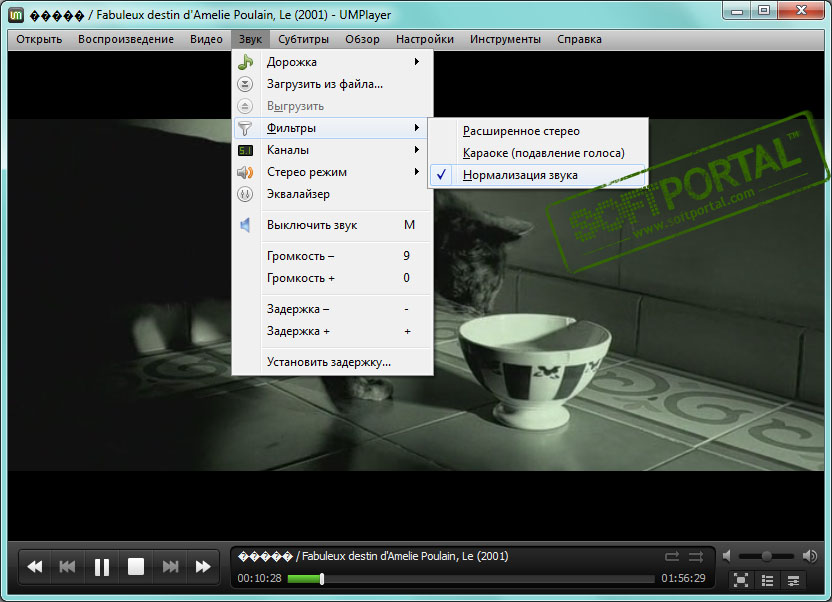The width and height of the screenshot is (832, 602).
Task: Click the loud speaker icon right of the volume slider
Action: point(810,556)
